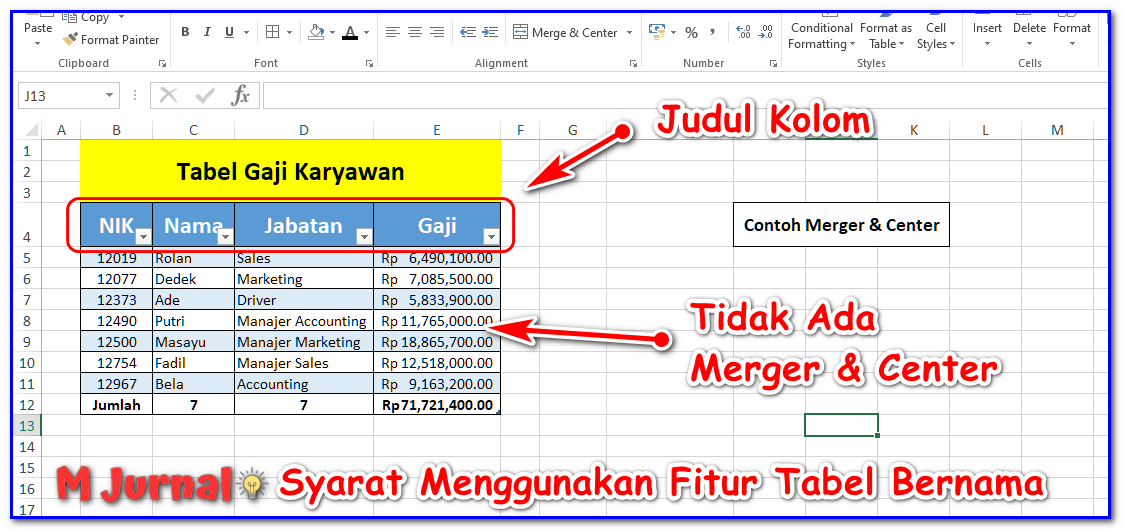The width and height of the screenshot is (1122, 530).
Task: Apply Comma Style format
Action: (x=712, y=32)
